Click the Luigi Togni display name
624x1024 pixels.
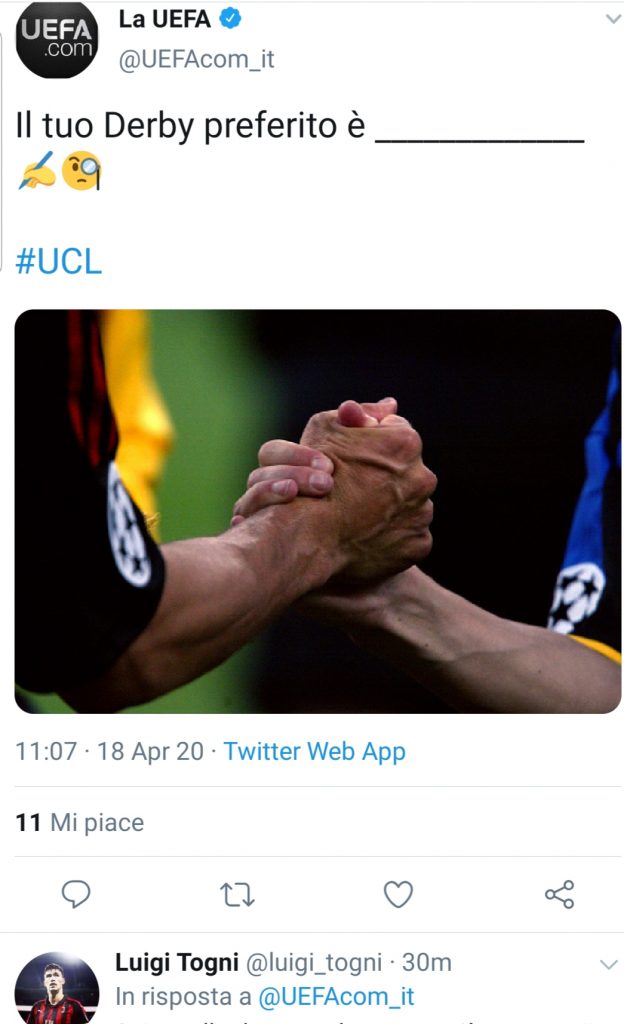point(177,962)
